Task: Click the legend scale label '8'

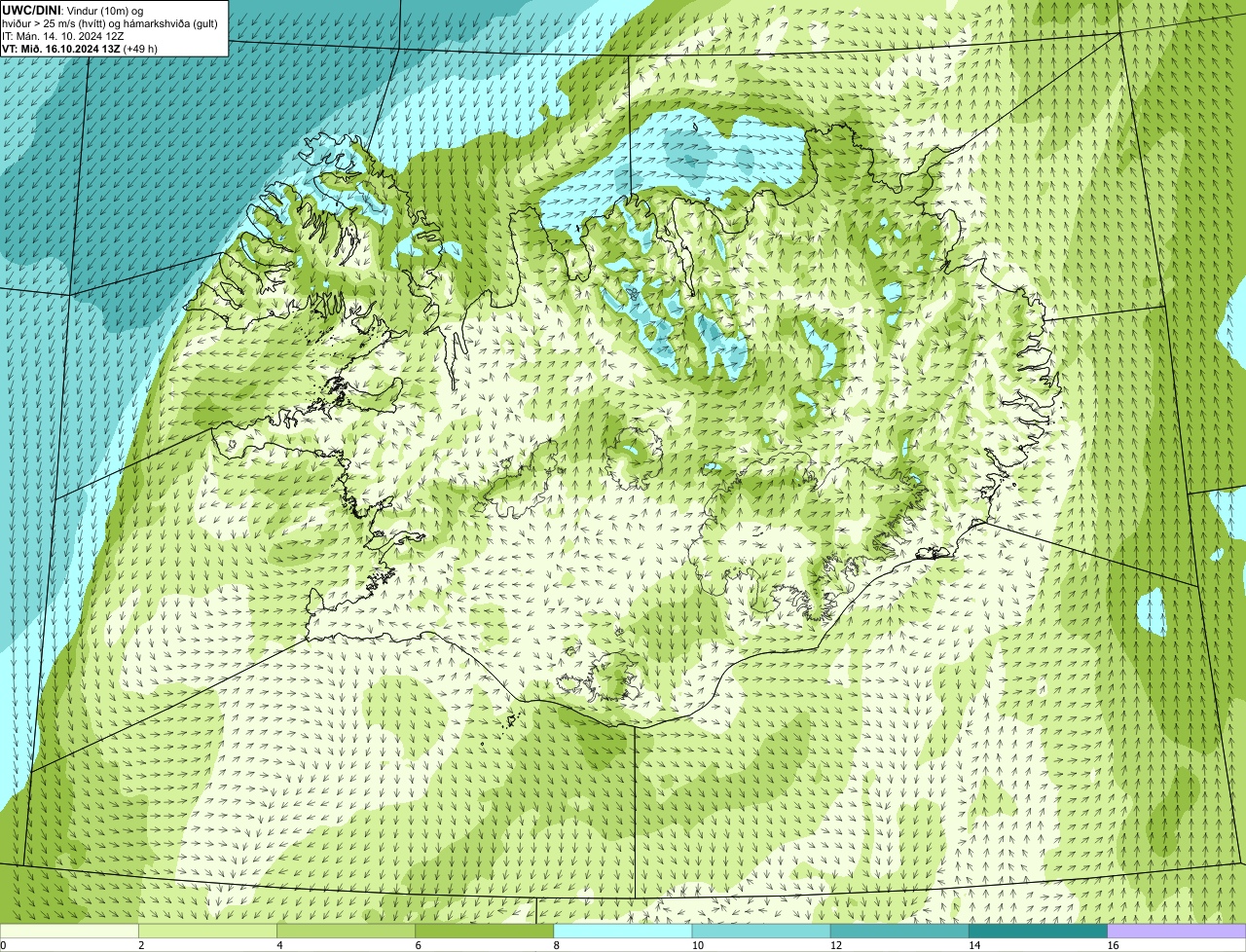Action: point(558,945)
